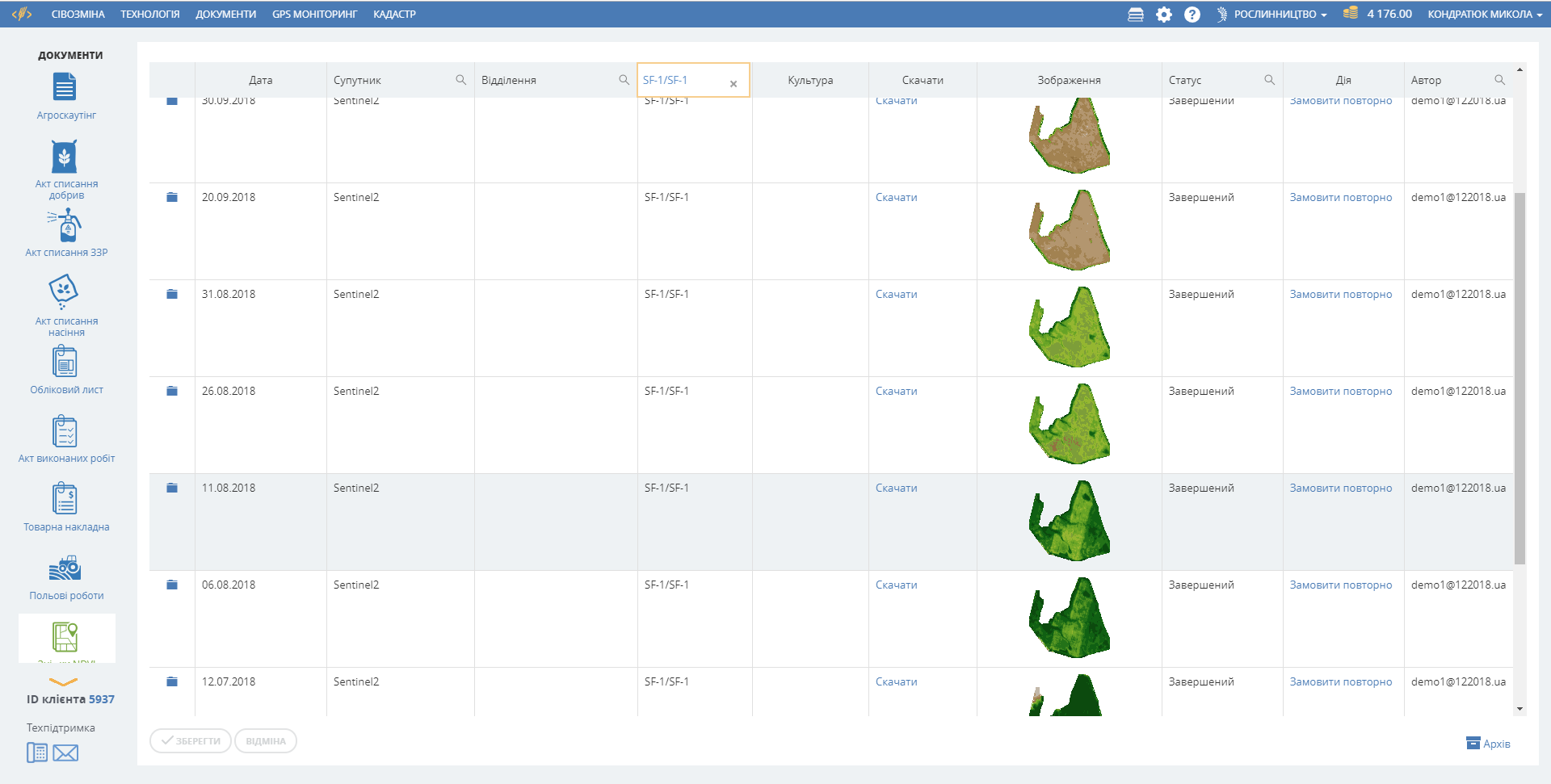Open the КАДАСТР menu
The width and height of the screenshot is (1551, 784).
(394, 15)
